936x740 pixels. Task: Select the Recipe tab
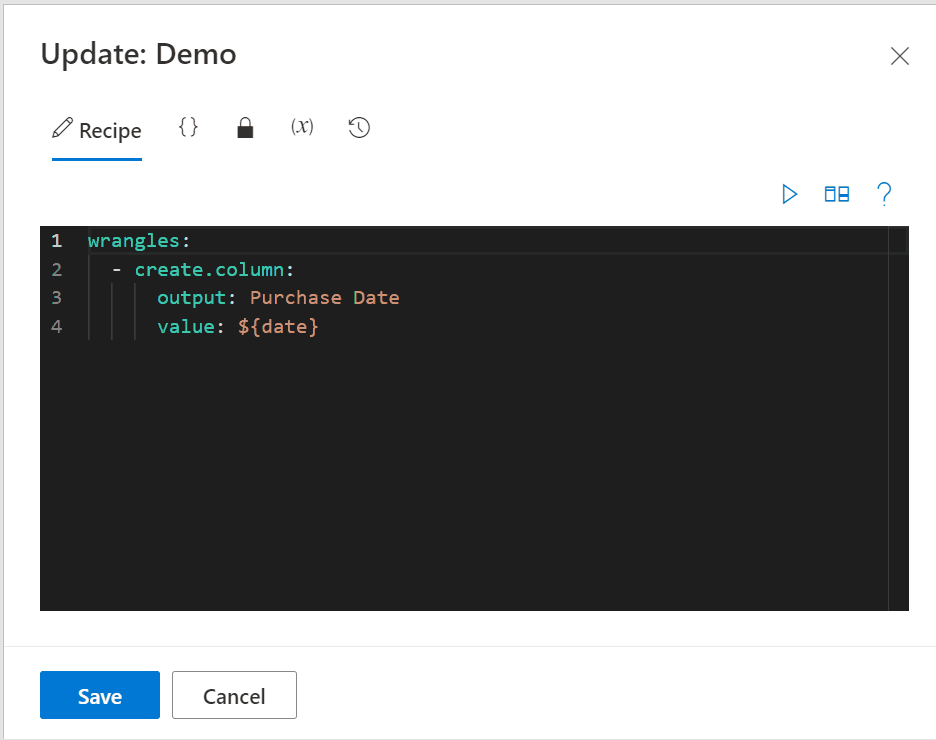coord(97,130)
